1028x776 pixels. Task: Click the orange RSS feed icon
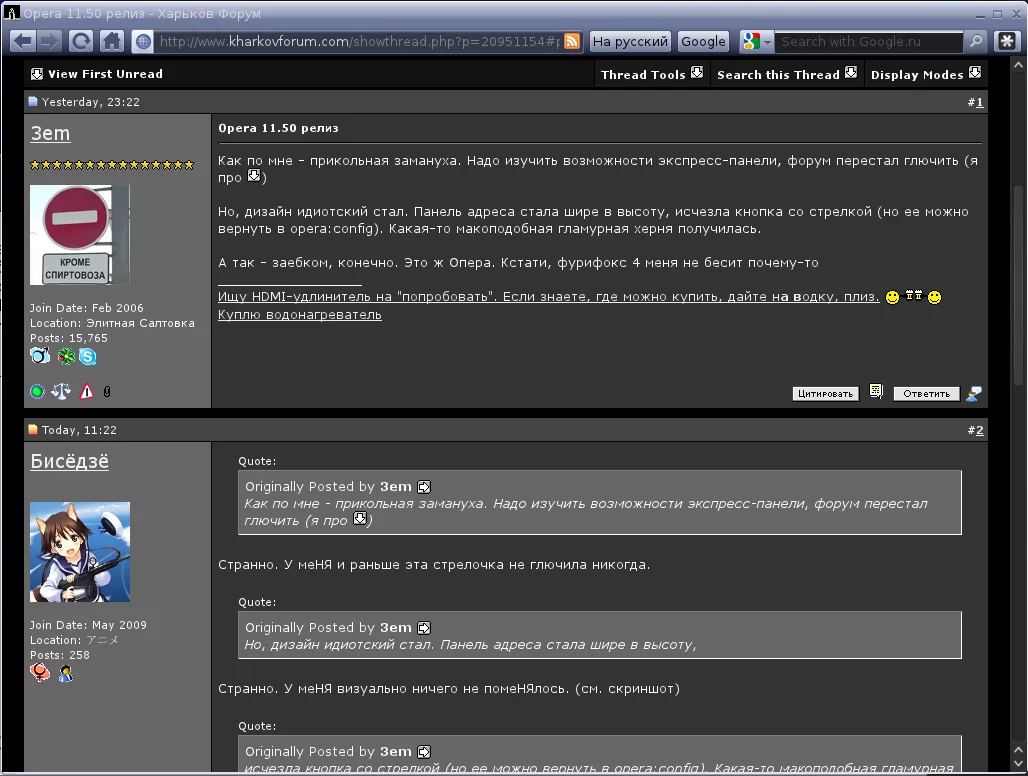click(572, 41)
